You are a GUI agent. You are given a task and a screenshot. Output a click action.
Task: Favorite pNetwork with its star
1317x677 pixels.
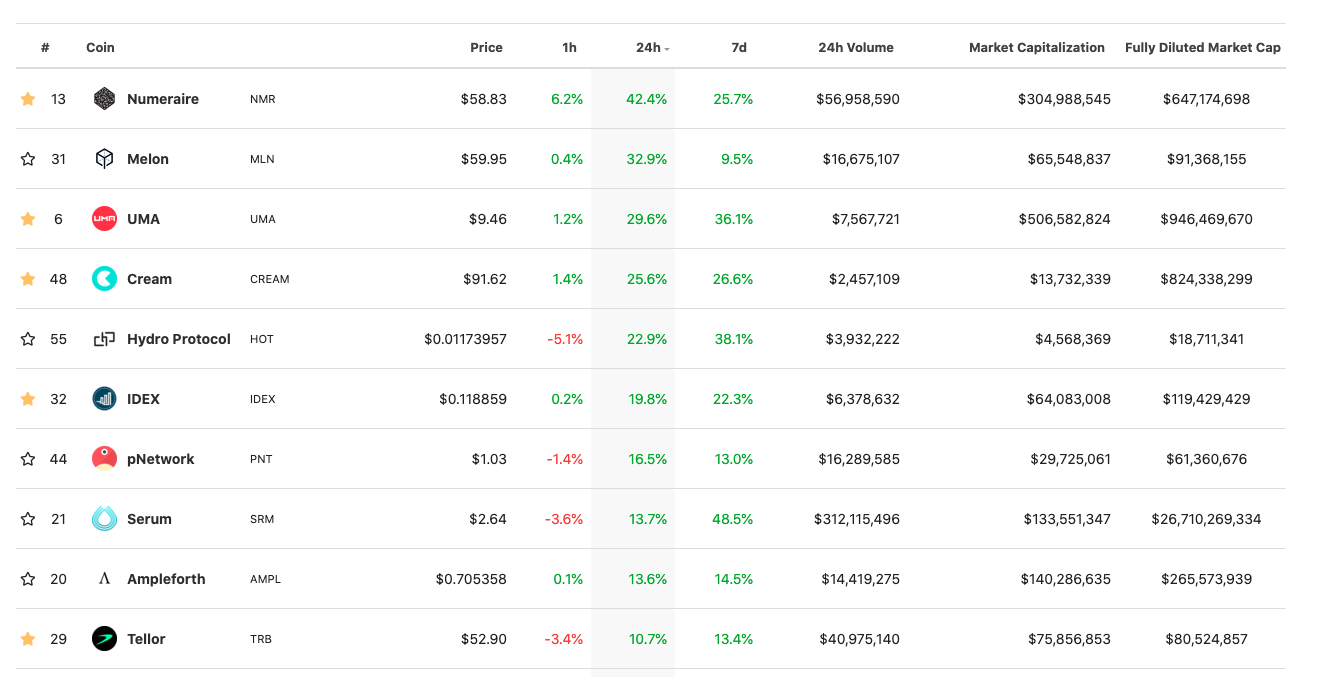point(28,459)
